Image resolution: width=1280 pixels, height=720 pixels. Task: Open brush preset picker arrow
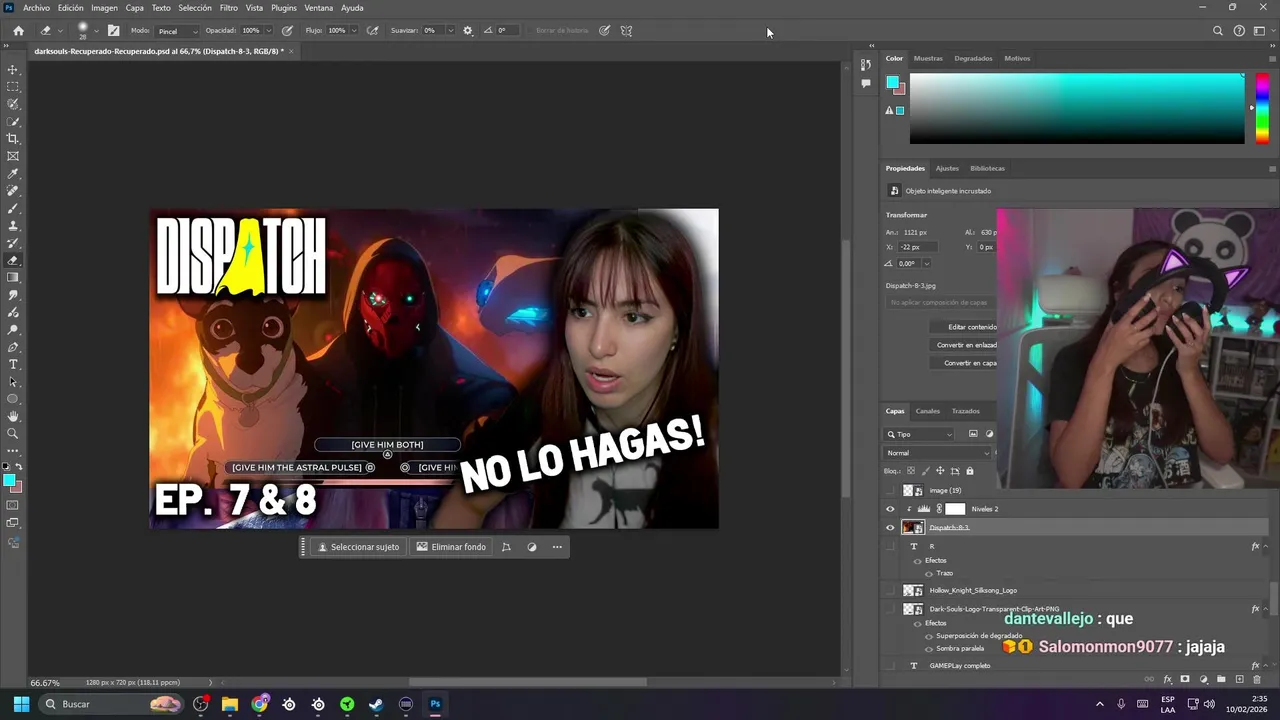point(97,31)
